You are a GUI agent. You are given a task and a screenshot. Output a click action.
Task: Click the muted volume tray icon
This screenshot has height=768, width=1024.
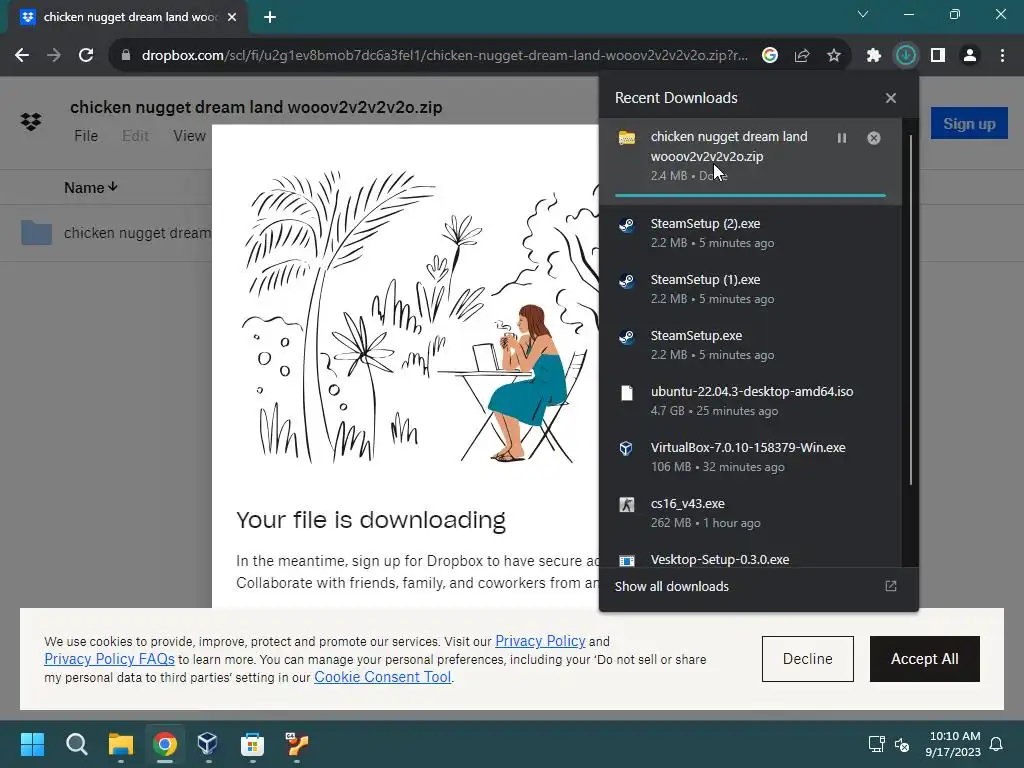pos(902,744)
